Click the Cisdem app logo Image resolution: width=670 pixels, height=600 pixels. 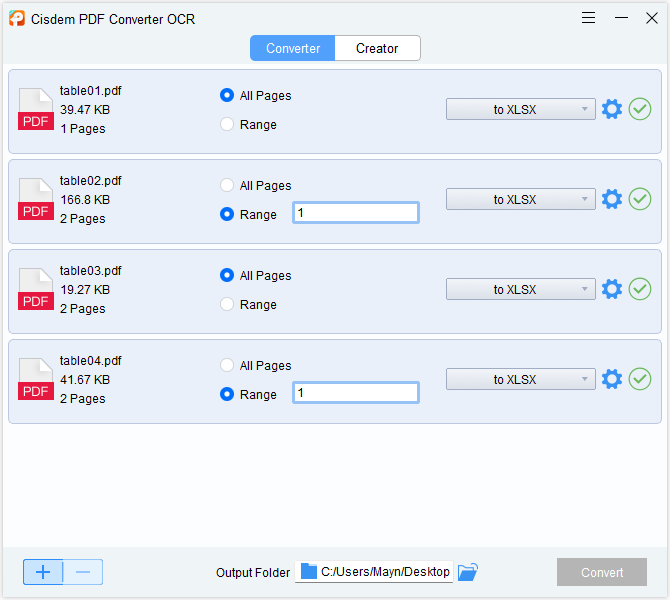pos(17,18)
